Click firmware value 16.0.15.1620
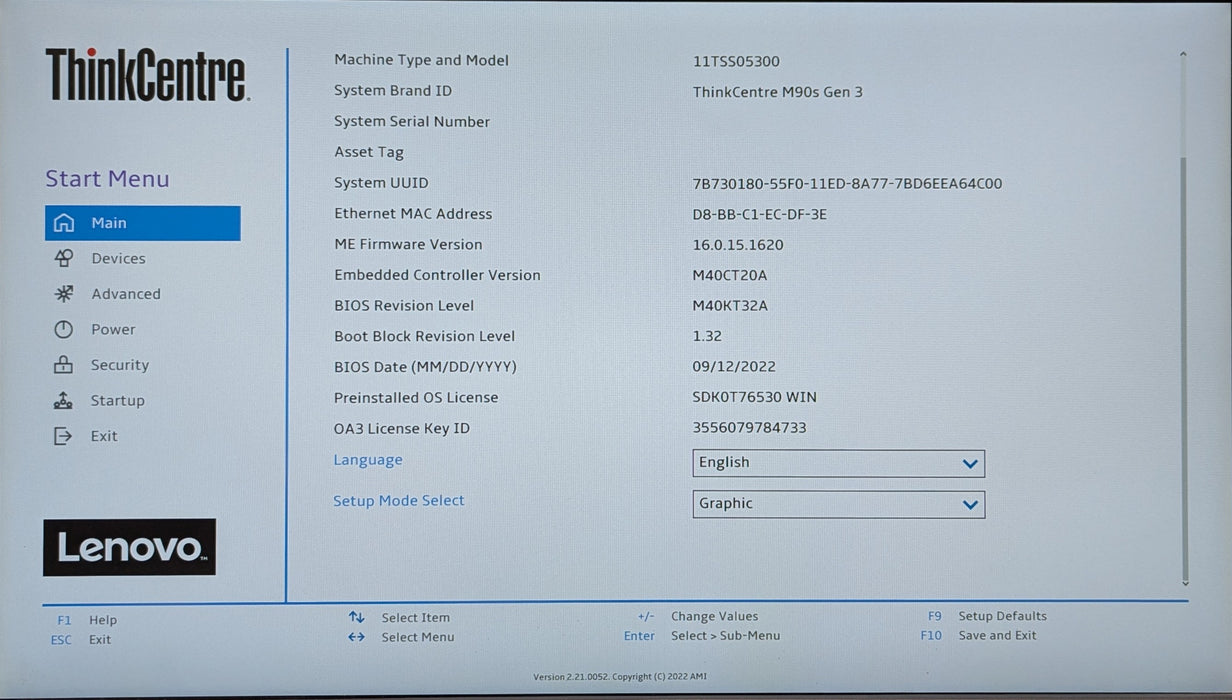This screenshot has width=1232, height=700. (x=738, y=245)
